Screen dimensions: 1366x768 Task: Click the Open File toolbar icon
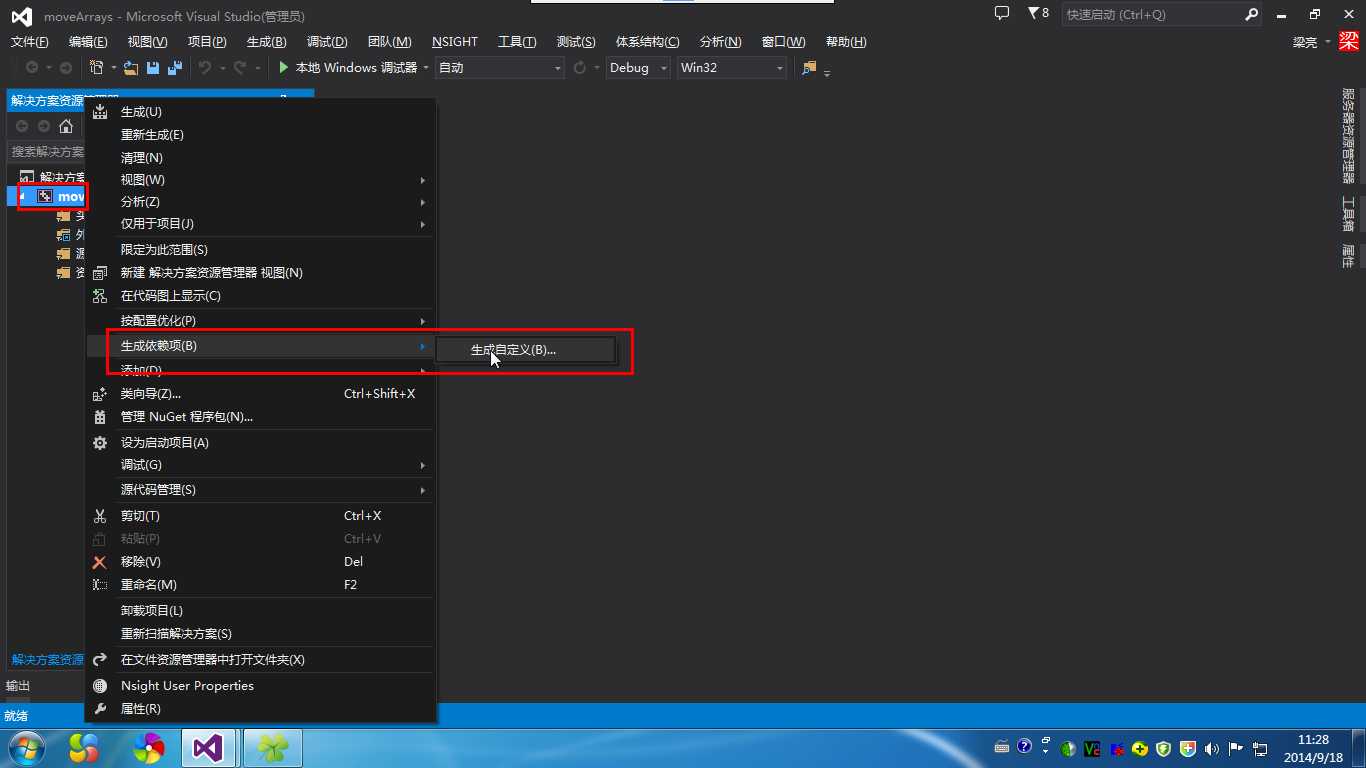[130, 68]
